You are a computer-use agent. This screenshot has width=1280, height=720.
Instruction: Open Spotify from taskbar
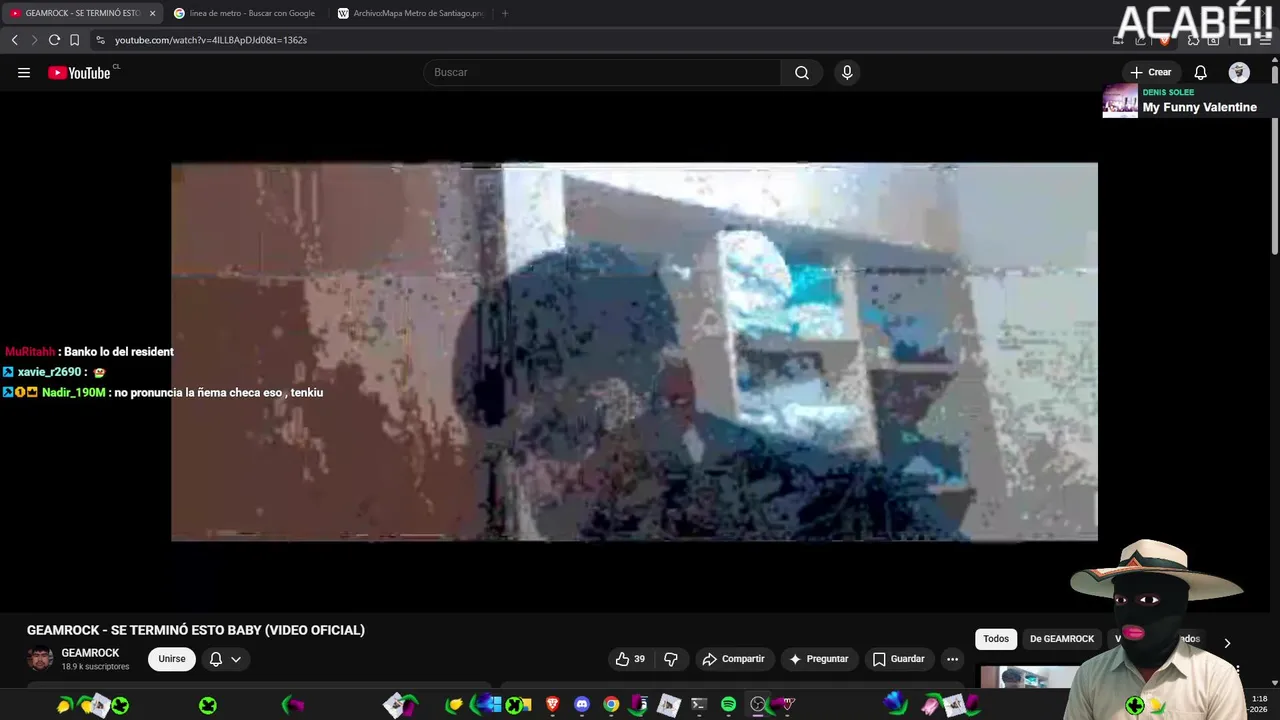tap(728, 705)
